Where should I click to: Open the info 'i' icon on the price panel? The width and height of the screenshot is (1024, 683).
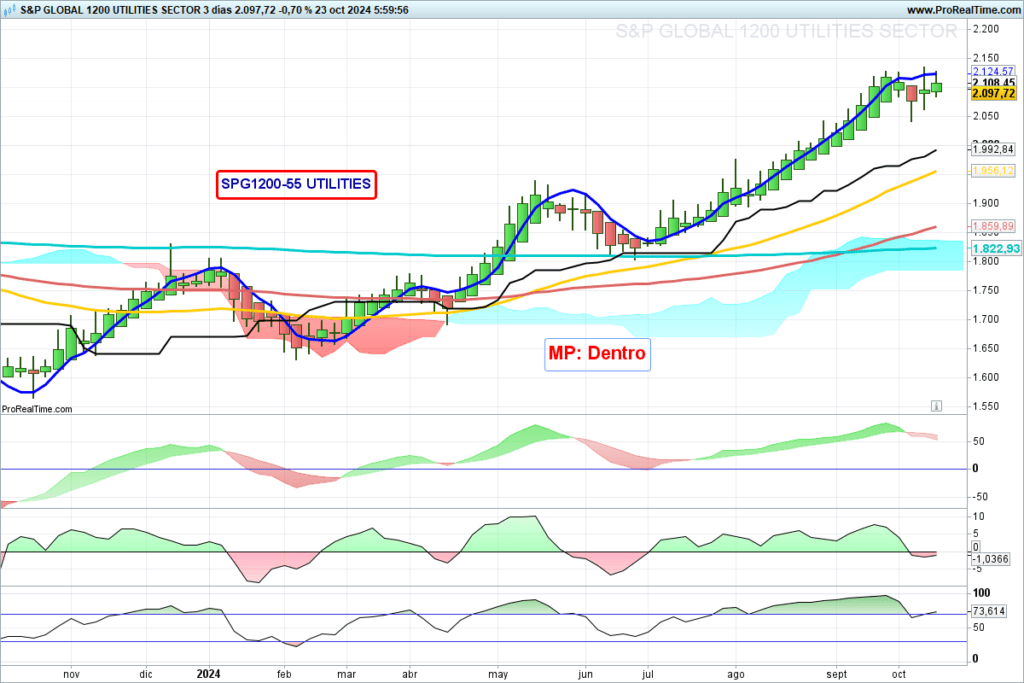pos(936,406)
